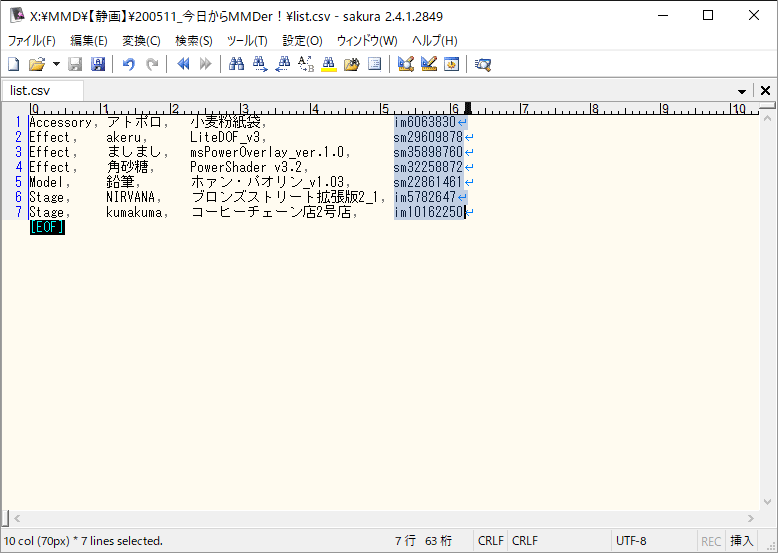778x553 pixels.
Task: Click the New file icon
Action: click(14, 64)
